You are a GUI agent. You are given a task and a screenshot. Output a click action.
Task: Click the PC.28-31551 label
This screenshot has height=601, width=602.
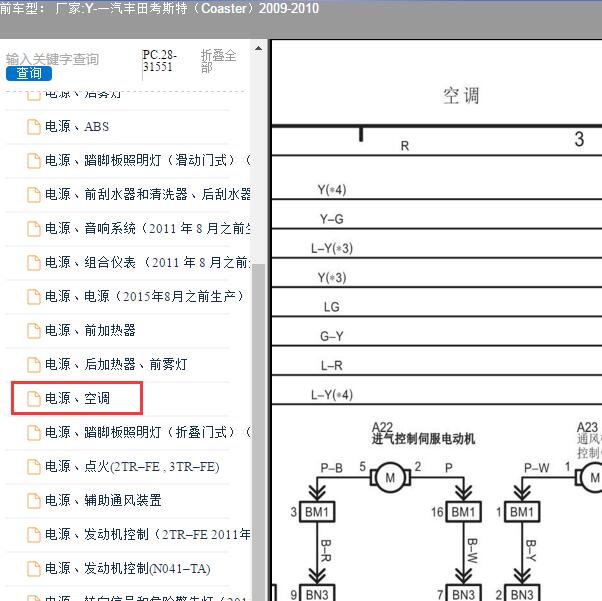[x=159, y=61]
